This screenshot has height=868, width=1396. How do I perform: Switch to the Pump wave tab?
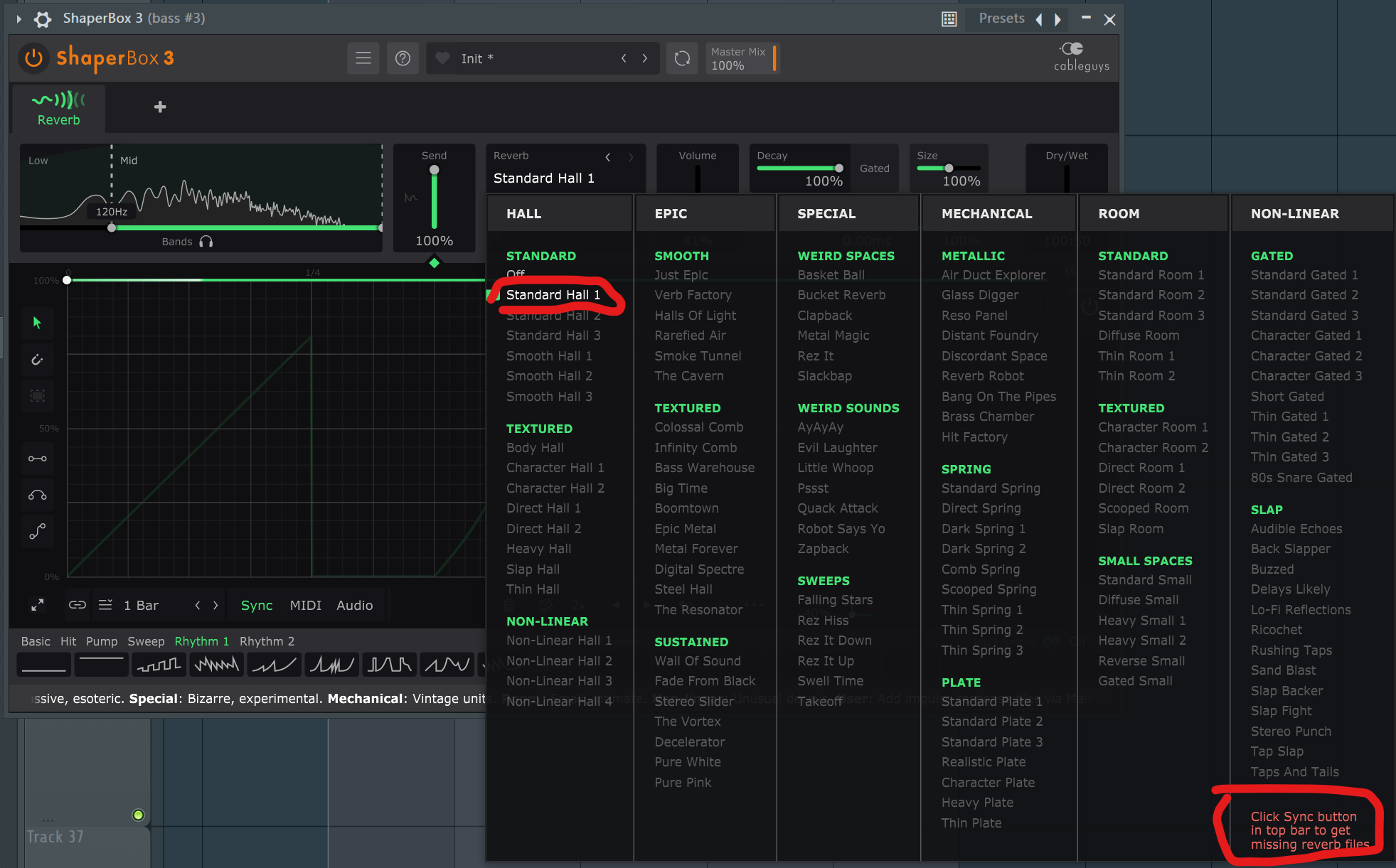click(102, 641)
